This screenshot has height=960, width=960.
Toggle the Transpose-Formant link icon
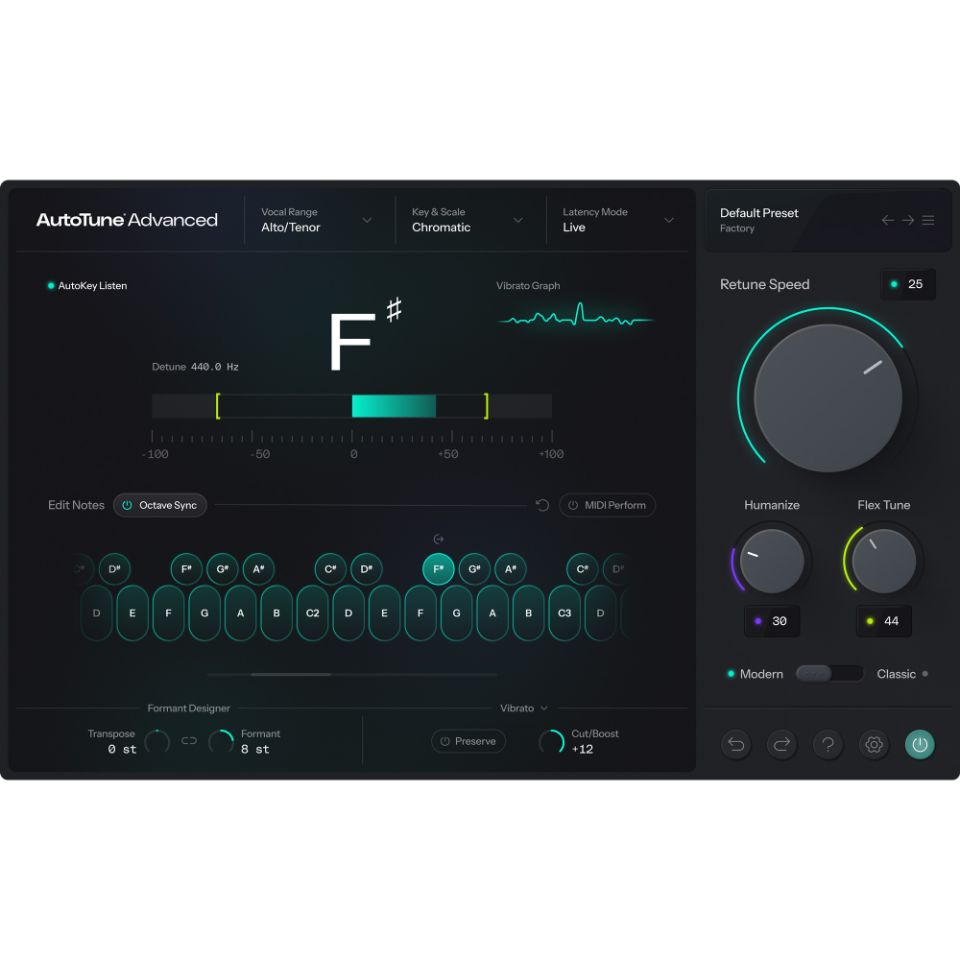pyautogui.click(x=189, y=741)
